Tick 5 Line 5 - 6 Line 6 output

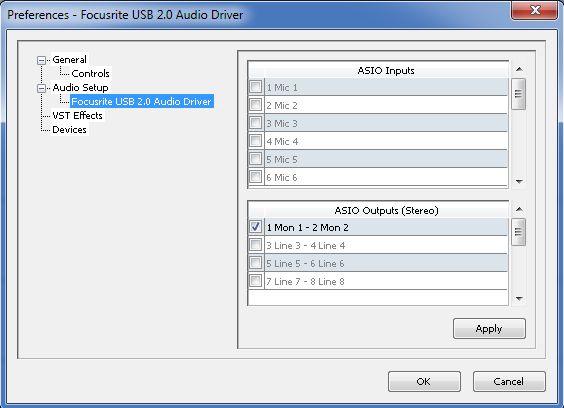256,263
